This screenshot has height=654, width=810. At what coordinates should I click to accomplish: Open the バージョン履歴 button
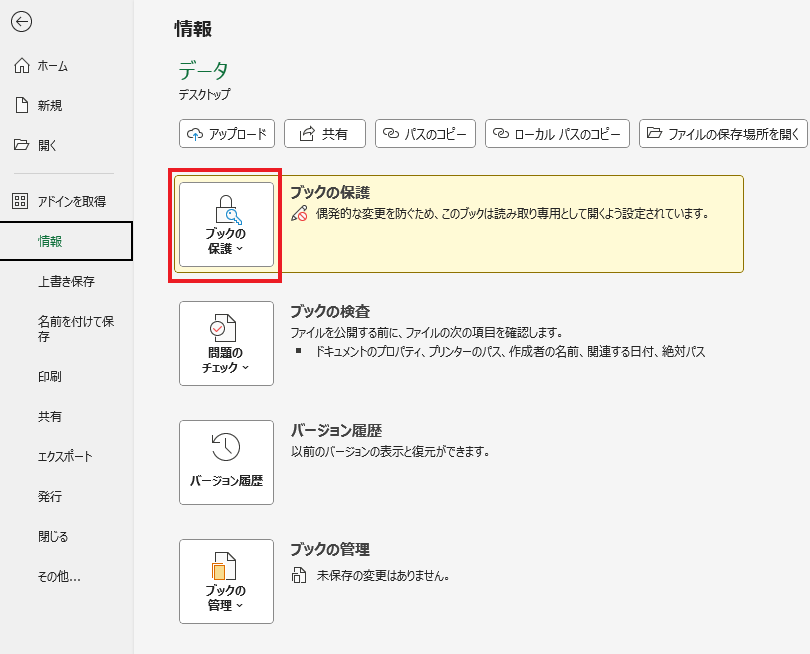(226, 462)
